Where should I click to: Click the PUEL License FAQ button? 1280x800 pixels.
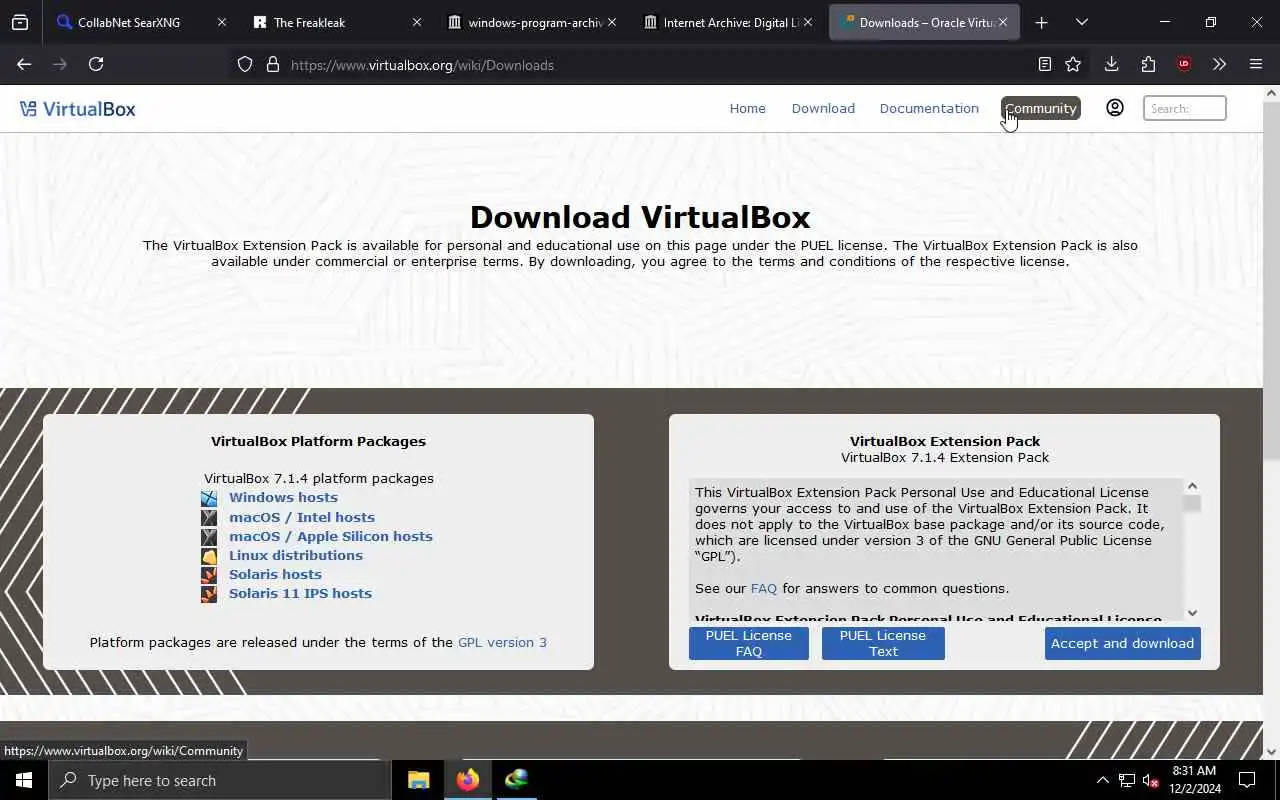click(x=749, y=643)
